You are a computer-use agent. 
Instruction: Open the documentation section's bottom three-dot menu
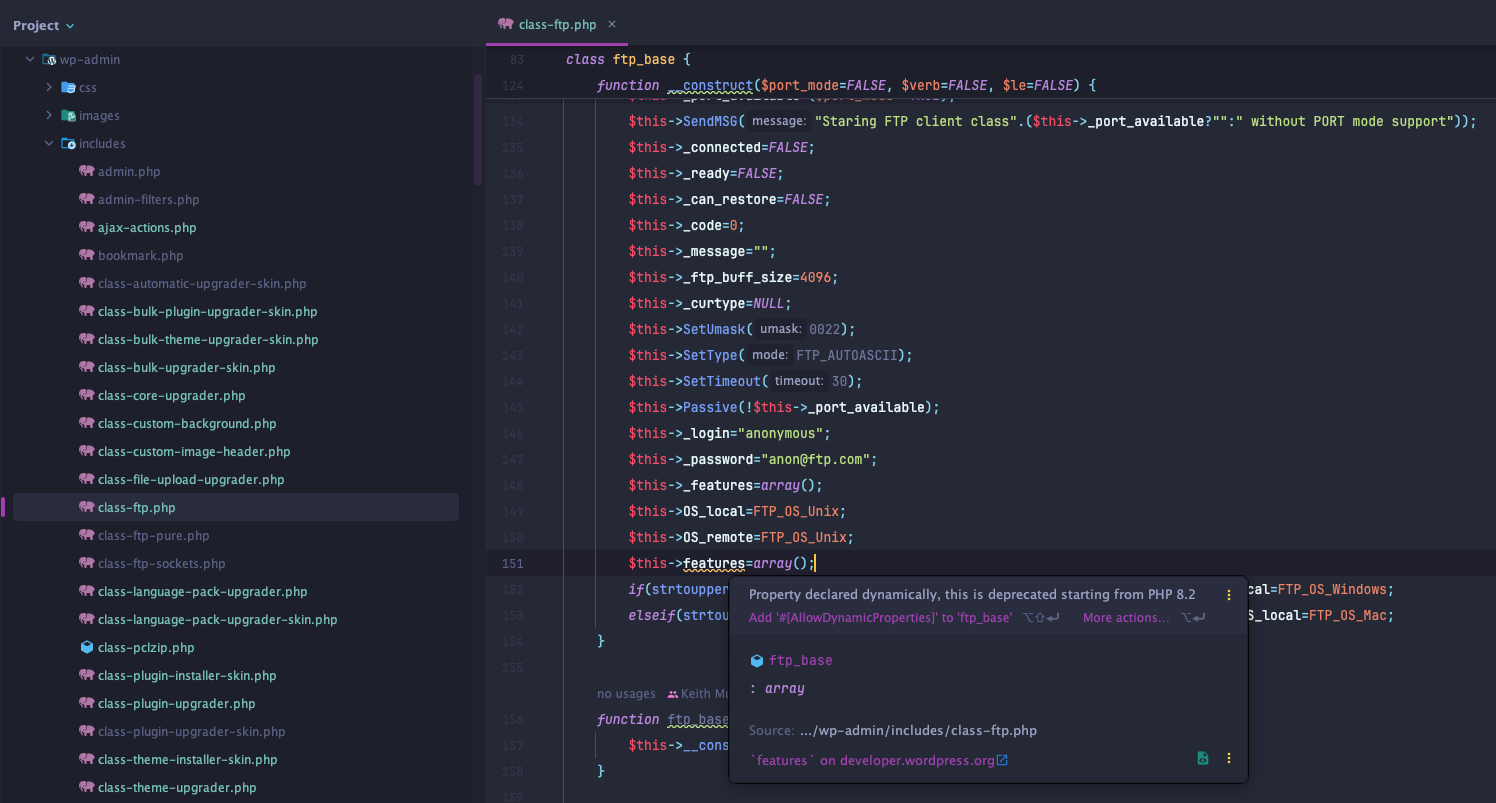pos(1229,758)
